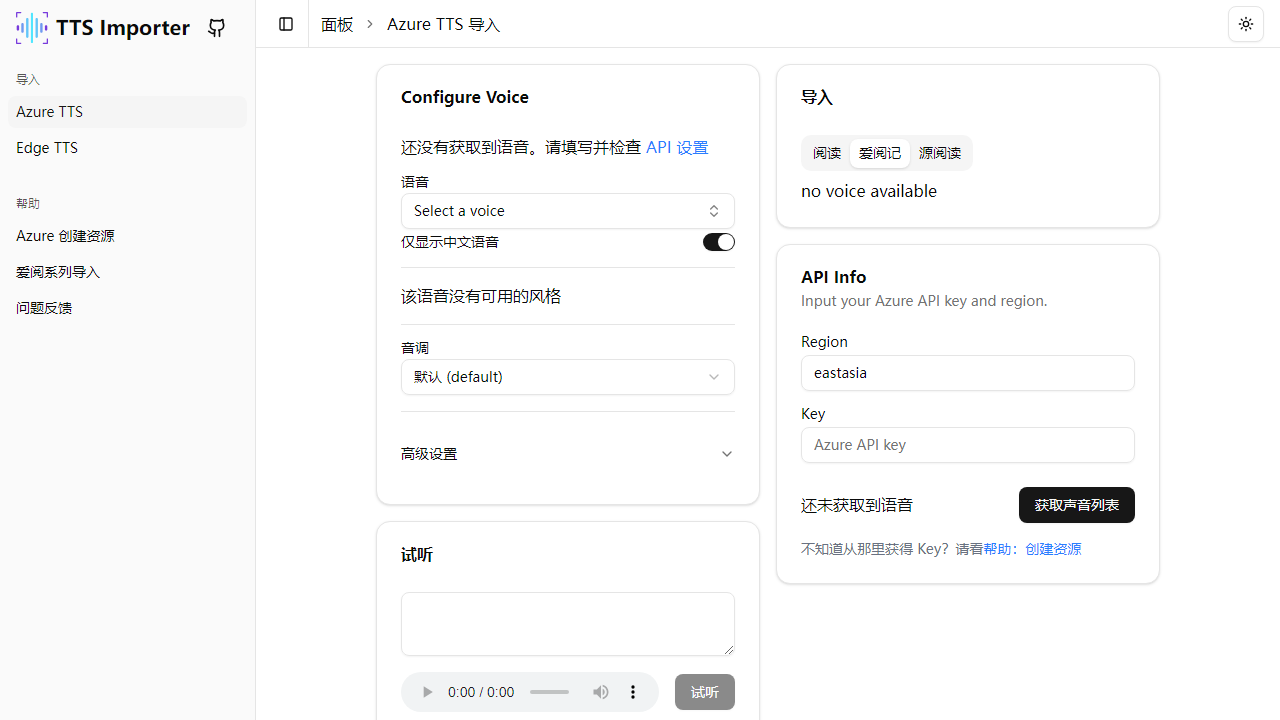The height and width of the screenshot is (720, 1280).
Task: Open Edge TTS in sidebar
Action: [127, 148]
